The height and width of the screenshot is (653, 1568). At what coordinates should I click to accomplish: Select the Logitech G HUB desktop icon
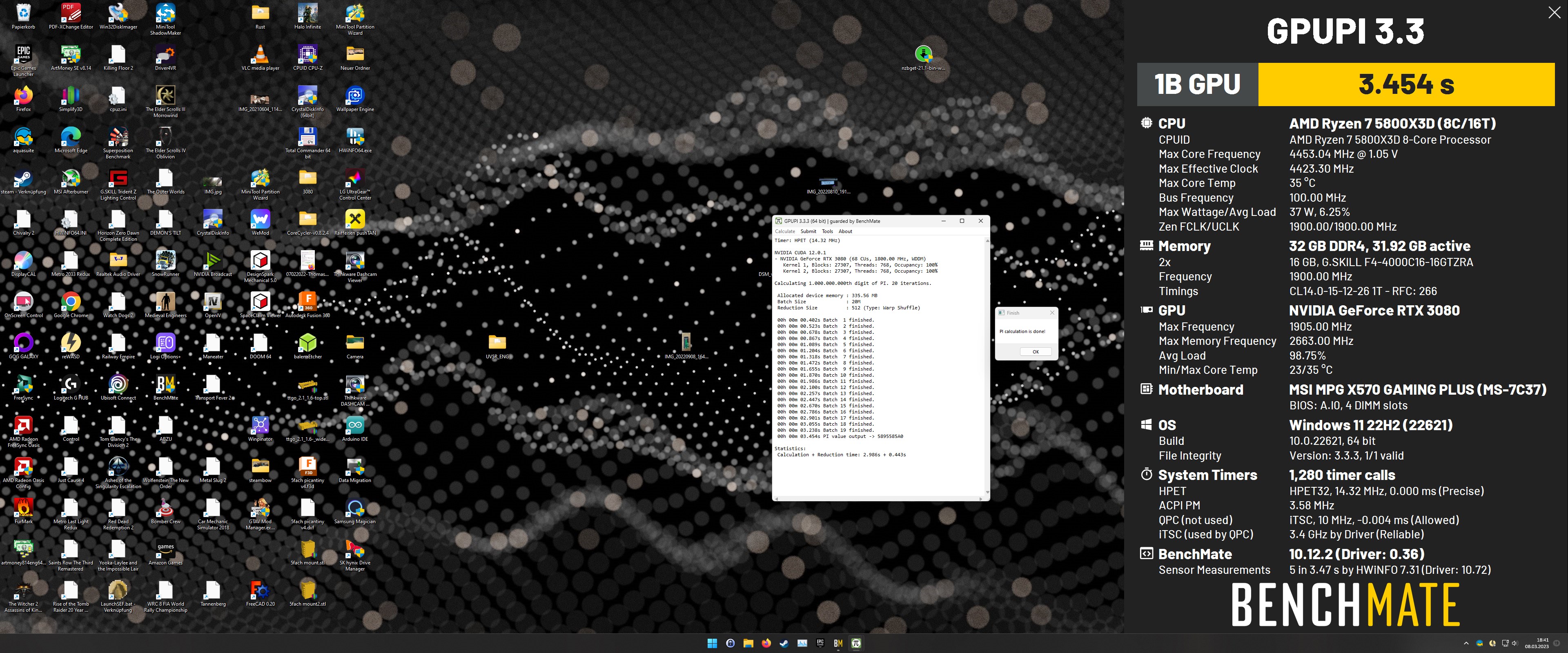click(71, 388)
